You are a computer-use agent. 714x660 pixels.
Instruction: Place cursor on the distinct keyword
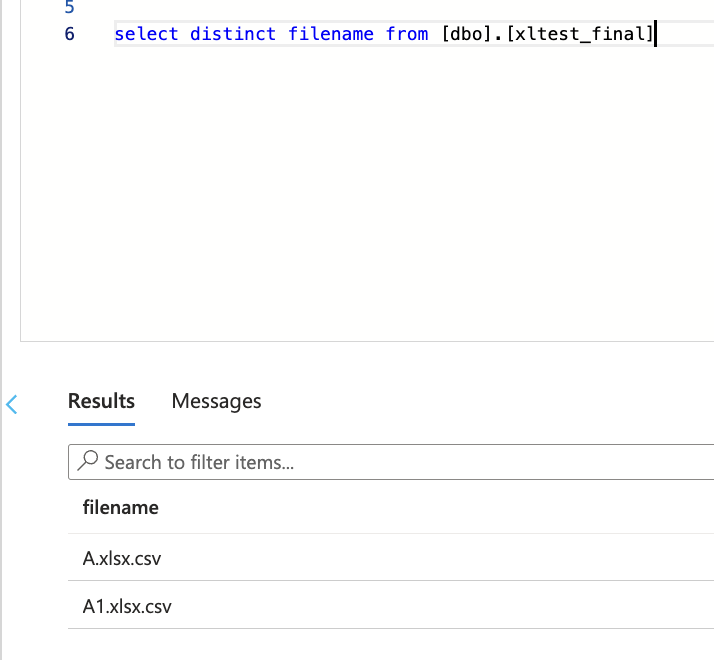[233, 34]
